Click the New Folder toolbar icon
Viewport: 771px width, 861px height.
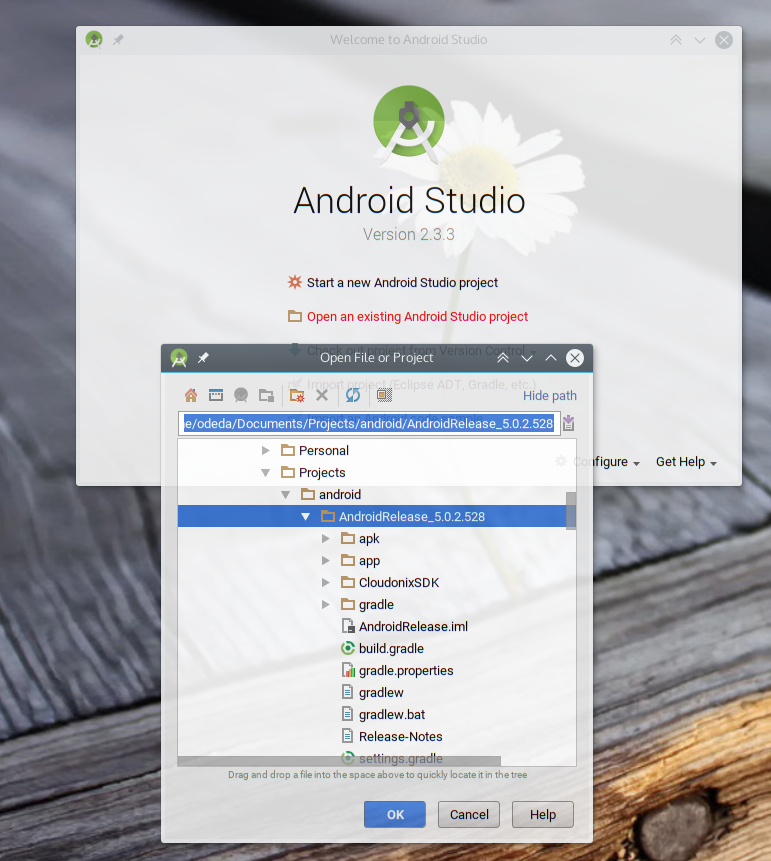[x=296, y=395]
